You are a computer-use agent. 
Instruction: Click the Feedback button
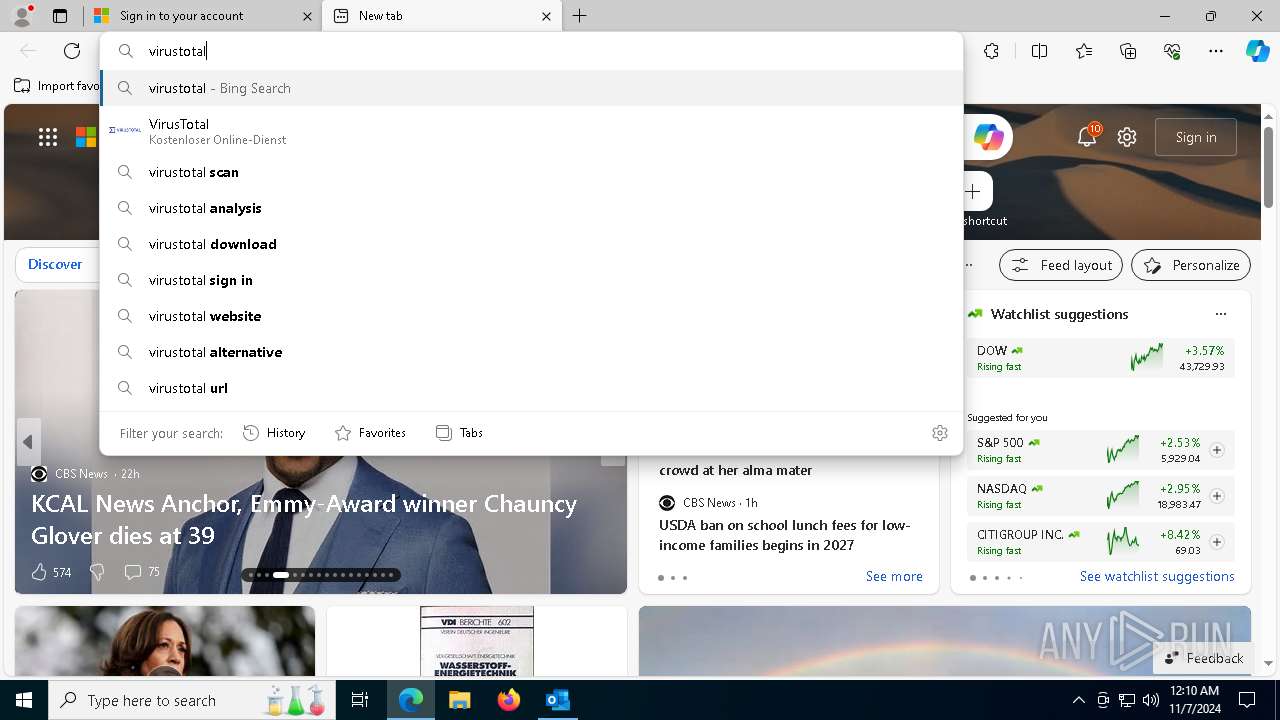point(1203,658)
